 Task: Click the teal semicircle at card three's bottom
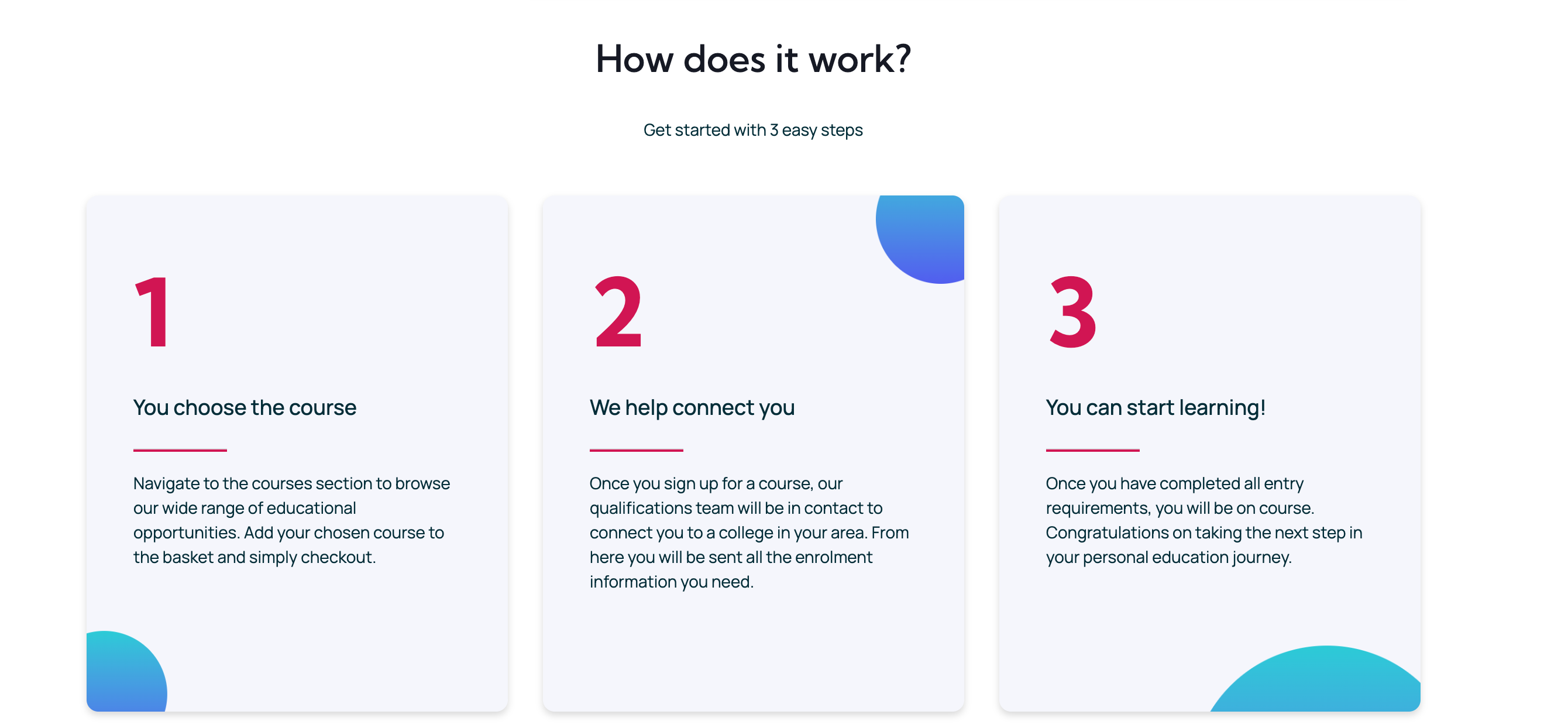pos(1315,679)
